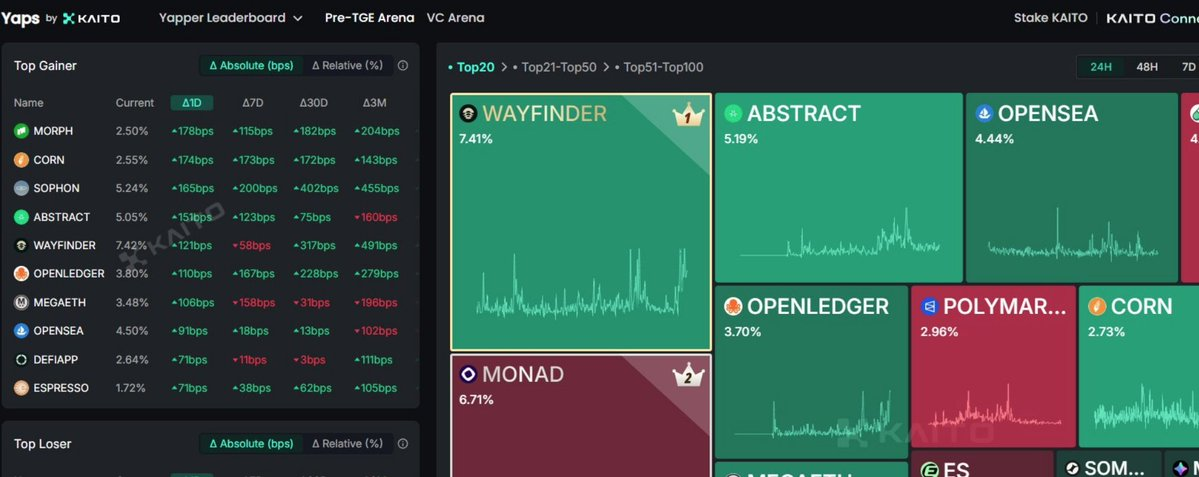Click the CORN logo in heatmap tile
The width and height of the screenshot is (1199, 477).
pos(1097,307)
